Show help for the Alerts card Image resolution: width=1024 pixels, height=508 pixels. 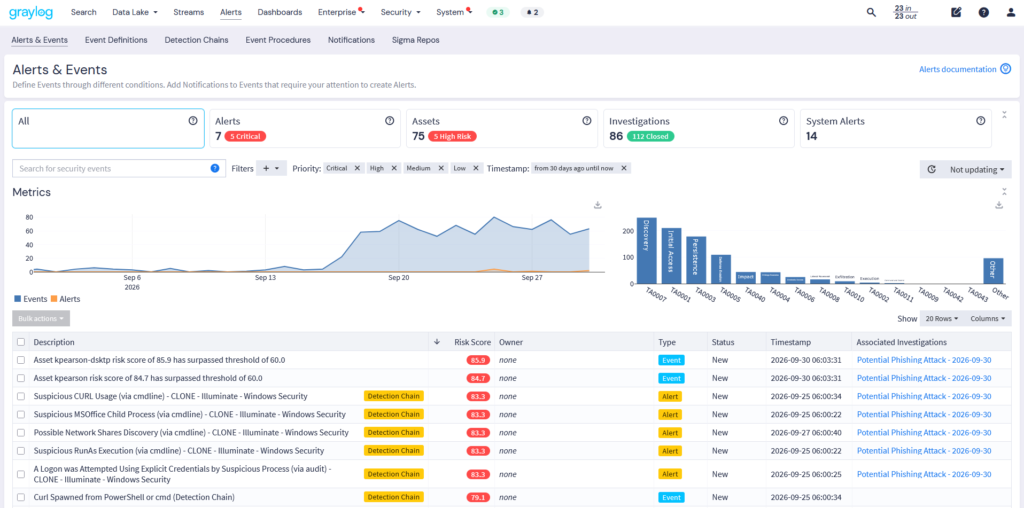pos(389,121)
